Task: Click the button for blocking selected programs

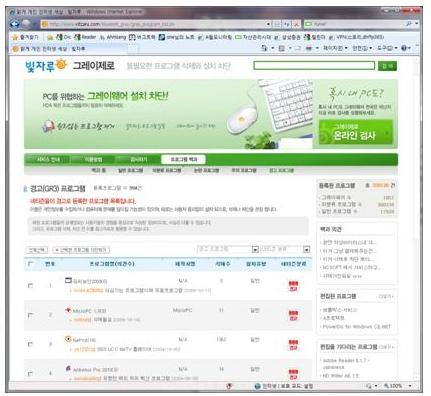Action: [81, 250]
